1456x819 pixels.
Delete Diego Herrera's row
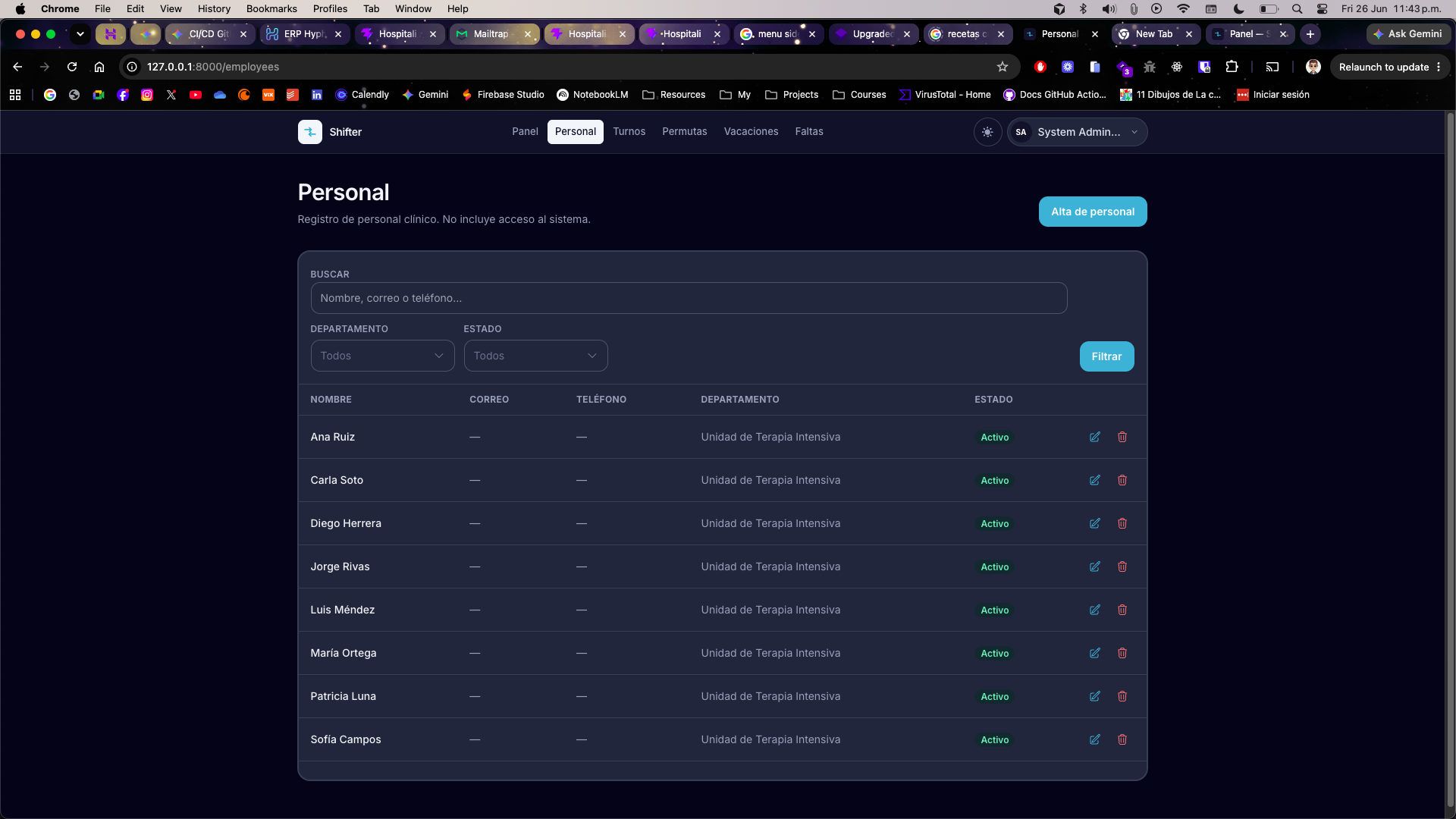1122,523
